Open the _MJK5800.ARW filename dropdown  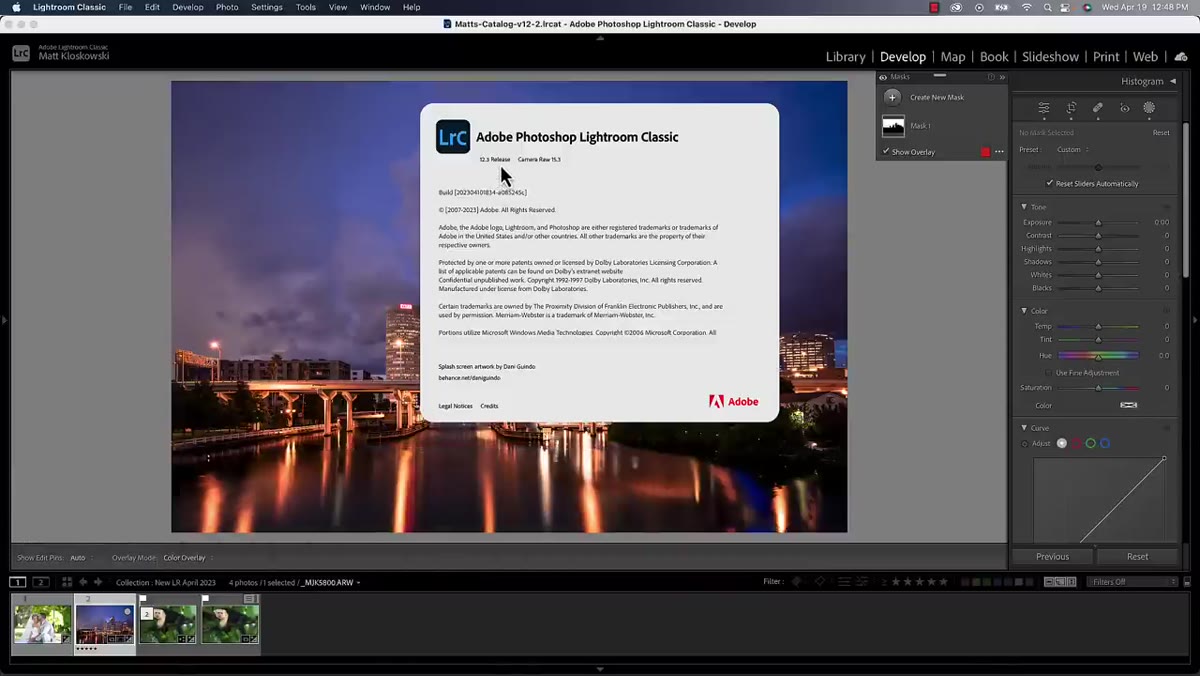pyautogui.click(x=331, y=582)
